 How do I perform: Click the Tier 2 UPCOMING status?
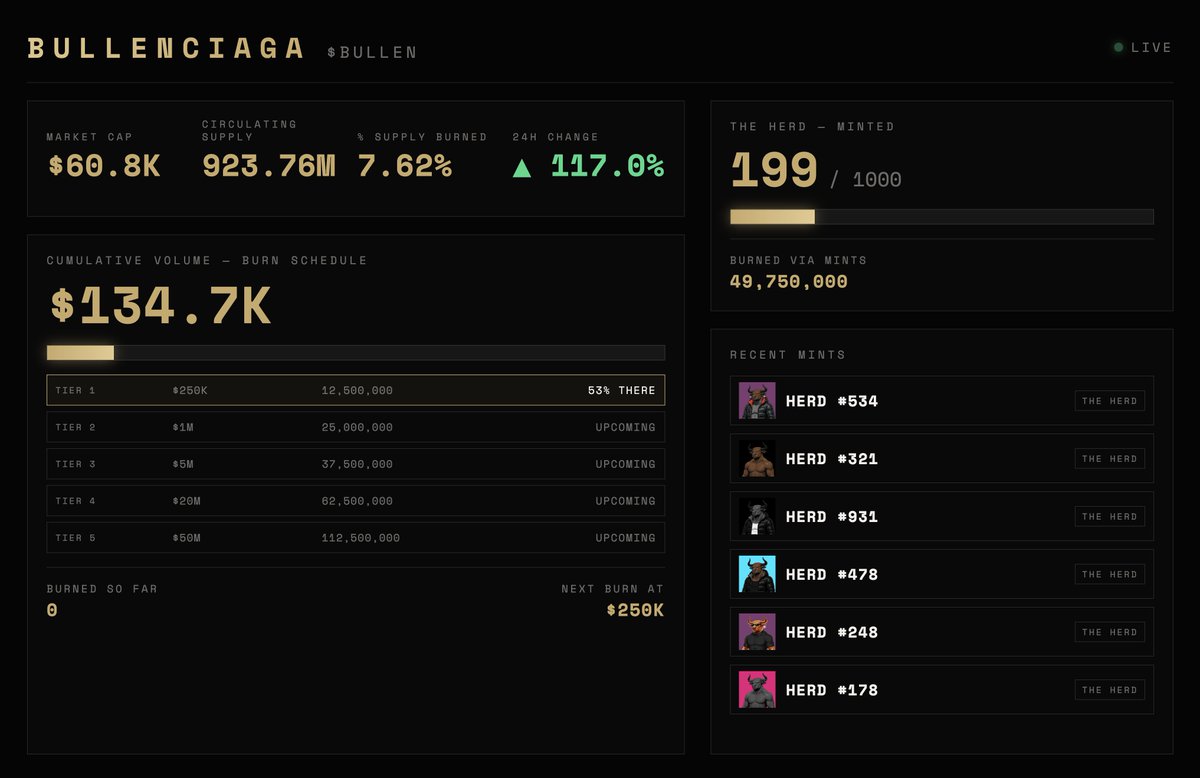tap(626, 427)
